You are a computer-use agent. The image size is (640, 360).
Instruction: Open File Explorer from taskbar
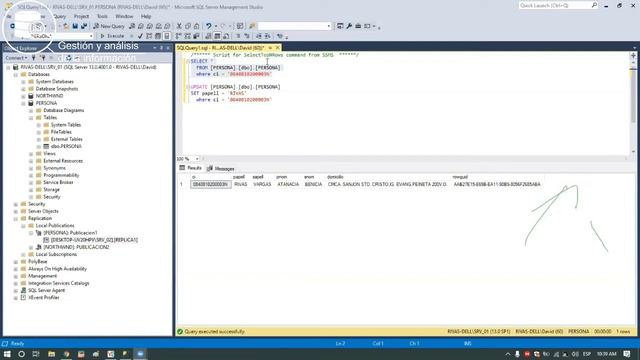tap(51, 354)
